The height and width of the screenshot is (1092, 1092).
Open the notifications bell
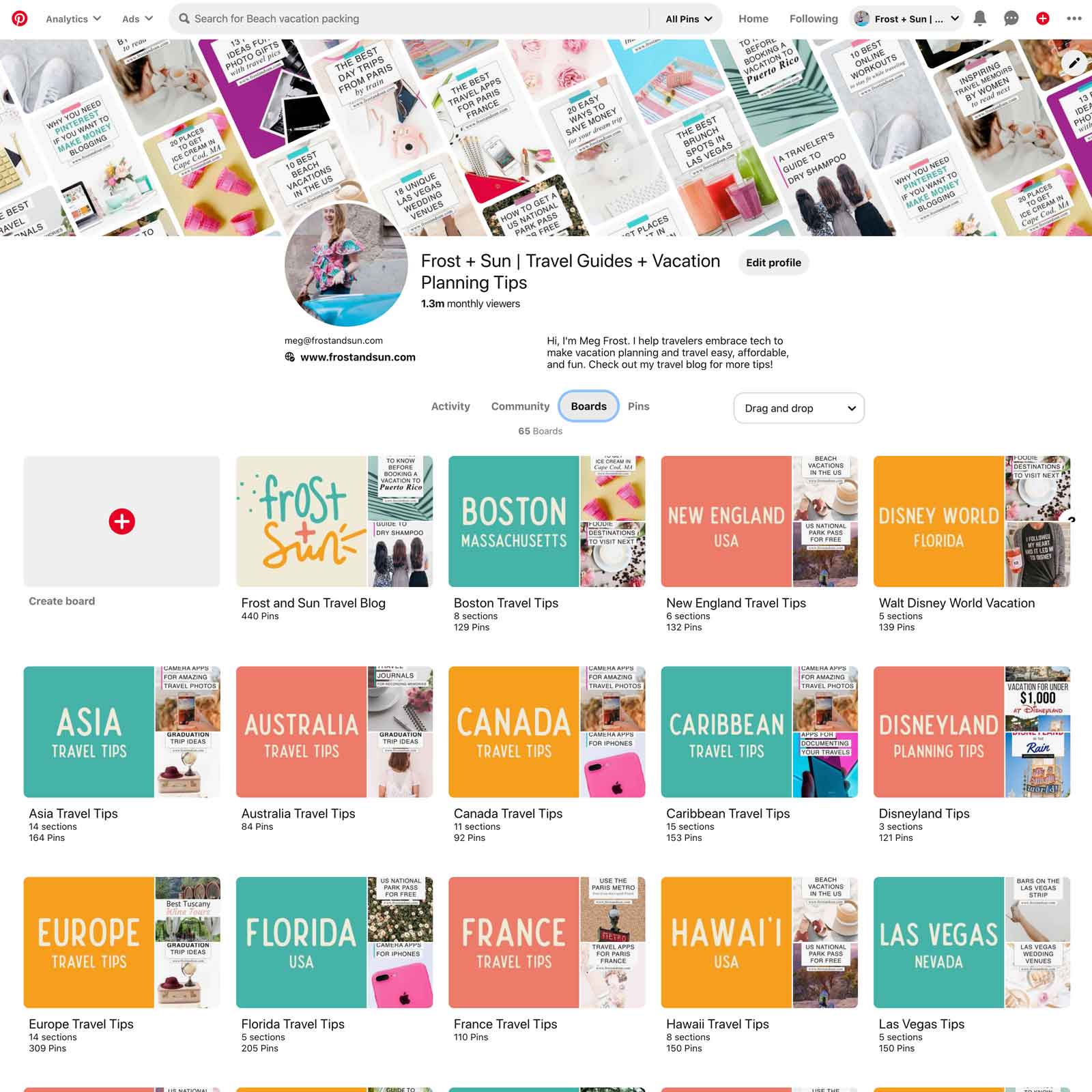(x=979, y=18)
